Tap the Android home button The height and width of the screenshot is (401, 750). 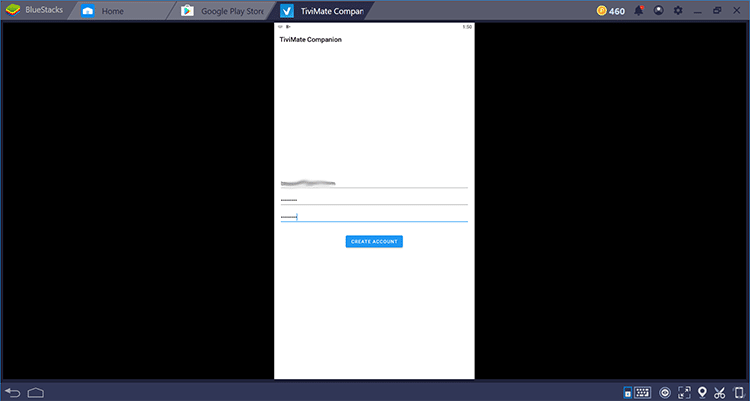35,393
